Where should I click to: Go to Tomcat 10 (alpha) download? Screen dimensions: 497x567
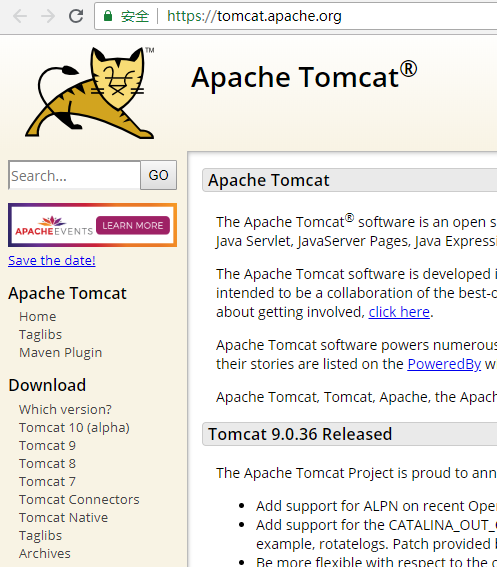tap(75, 427)
